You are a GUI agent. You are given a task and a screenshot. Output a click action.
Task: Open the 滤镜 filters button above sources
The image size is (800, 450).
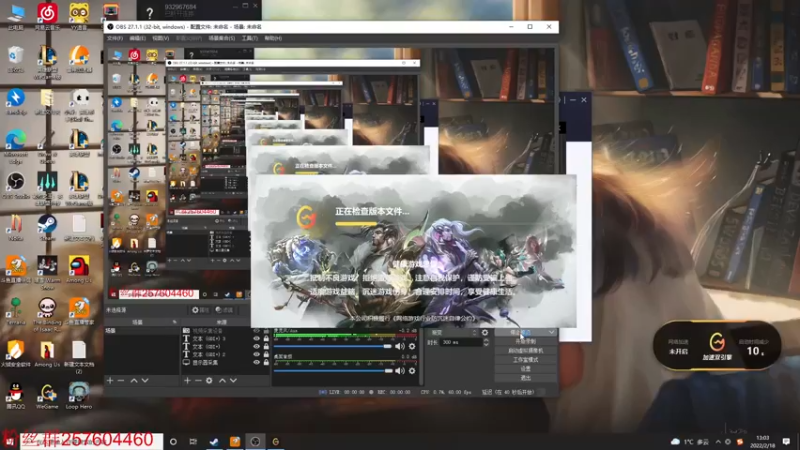click(224, 310)
